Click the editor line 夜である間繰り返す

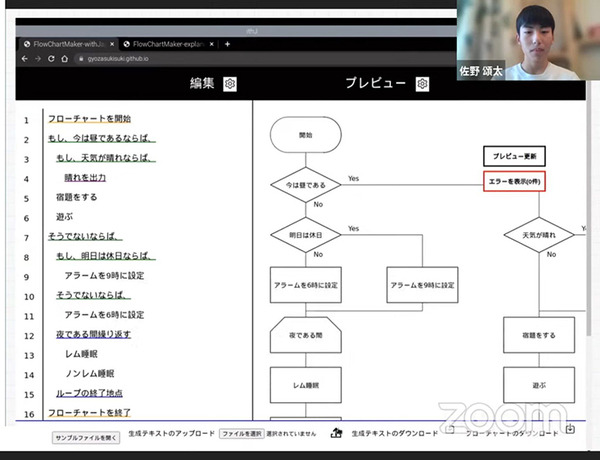[88, 334]
